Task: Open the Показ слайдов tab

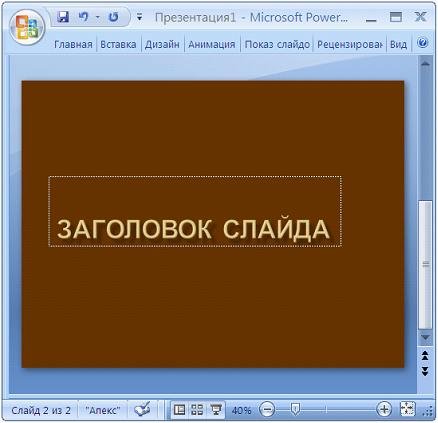Action: click(x=277, y=44)
